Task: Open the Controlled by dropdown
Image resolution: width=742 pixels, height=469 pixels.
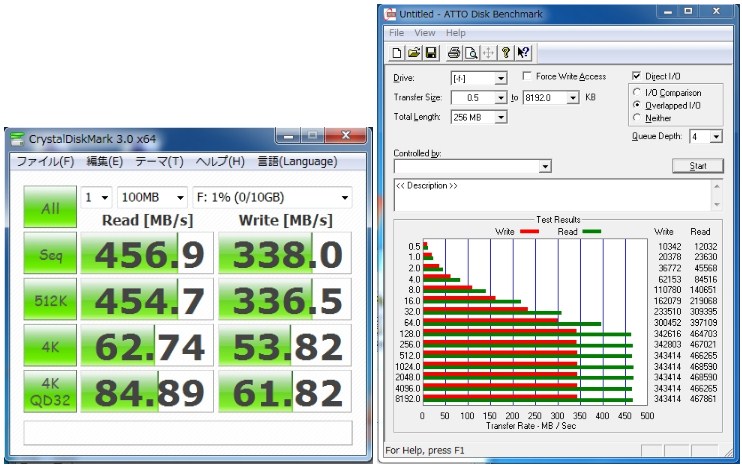Action: 546,166
